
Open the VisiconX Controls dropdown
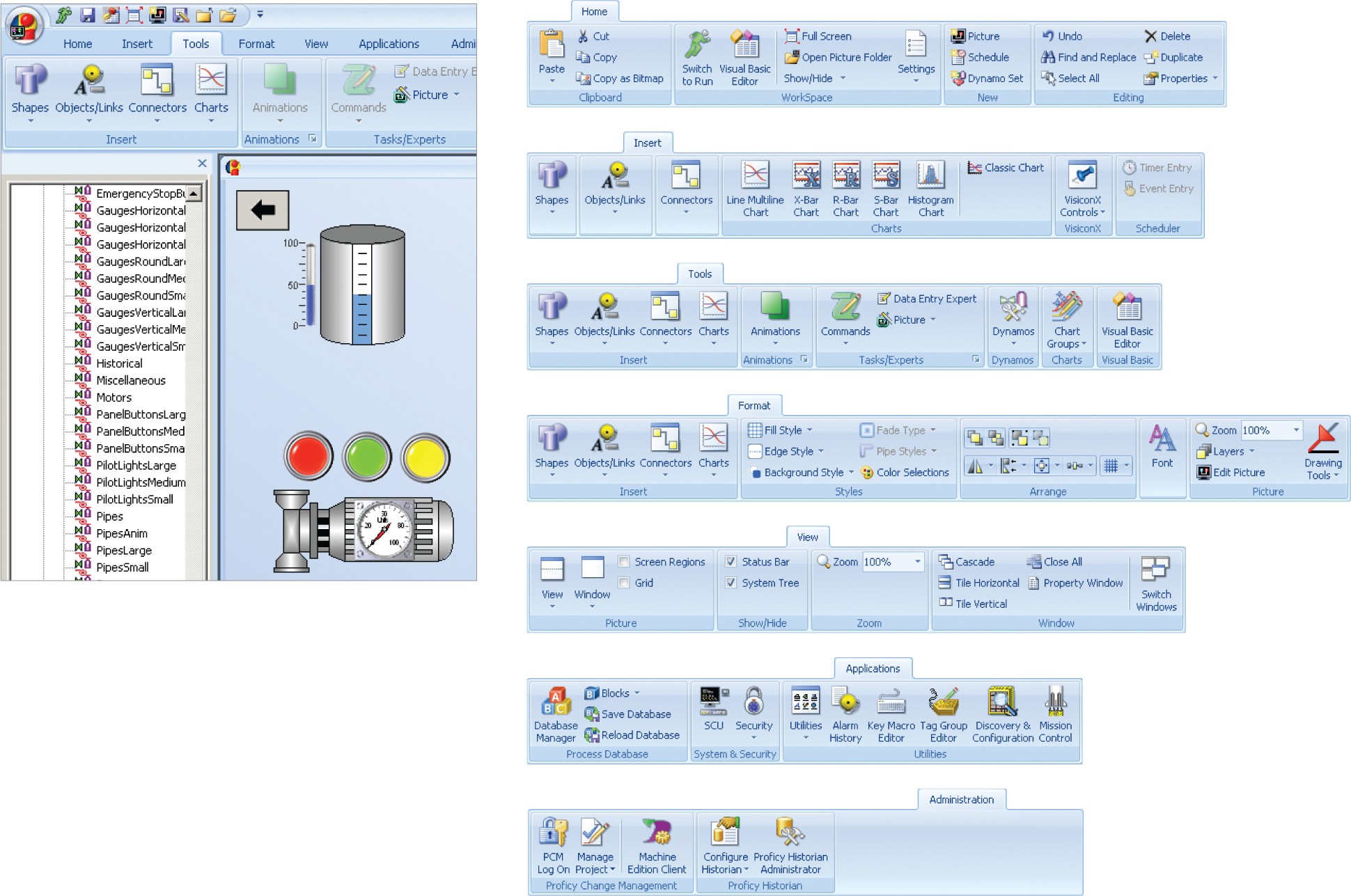[1082, 189]
